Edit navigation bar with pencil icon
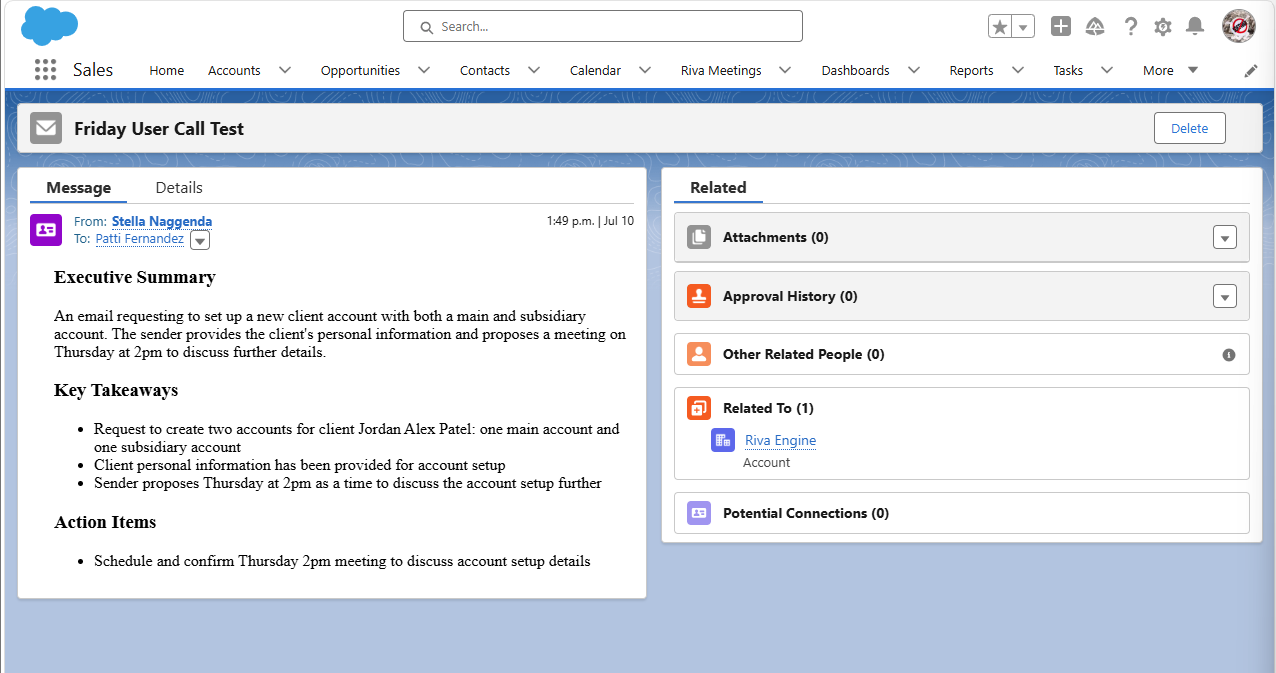The width and height of the screenshot is (1276, 673). coord(1251,71)
